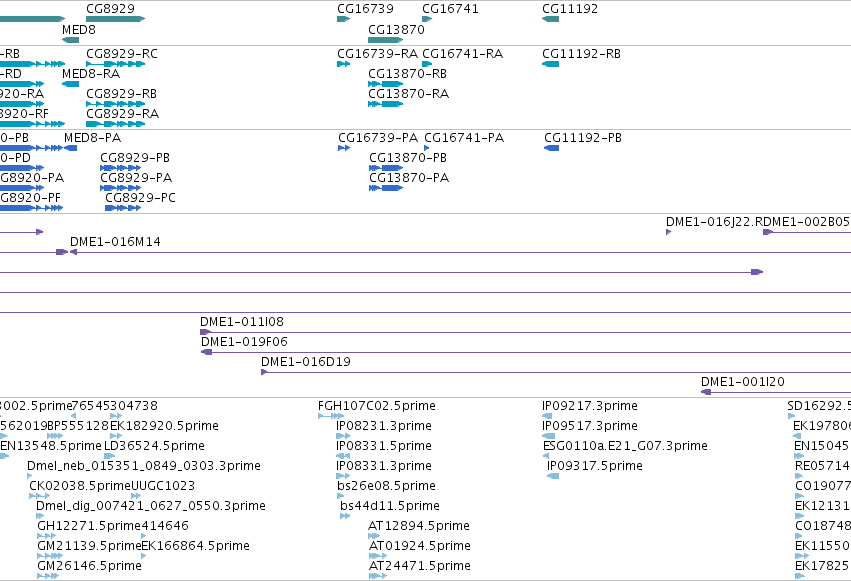Open protein CG8929-PB
The height and width of the screenshot is (581, 851).
coord(120,168)
